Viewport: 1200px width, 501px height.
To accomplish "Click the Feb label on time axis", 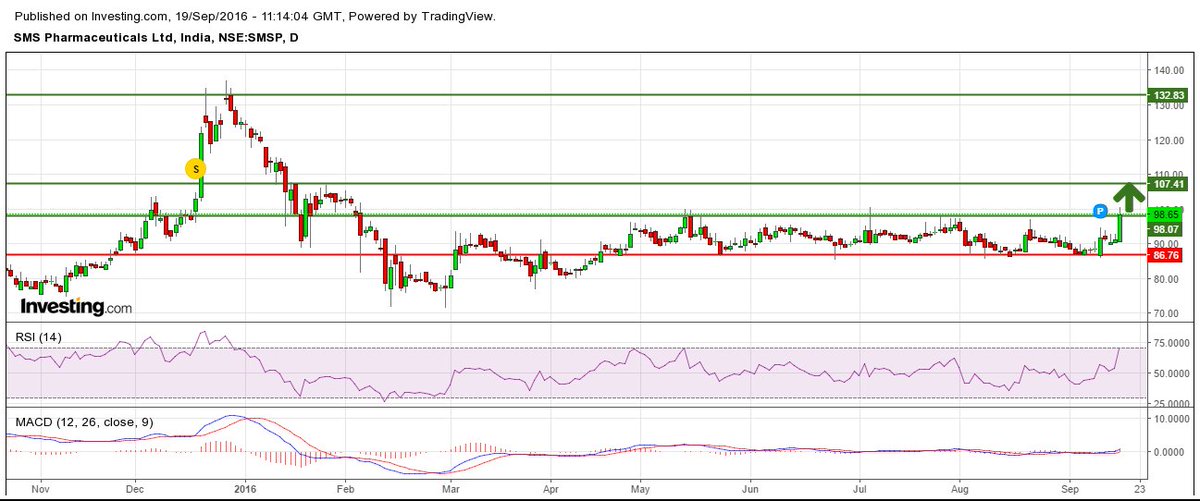I will click(x=345, y=491).
